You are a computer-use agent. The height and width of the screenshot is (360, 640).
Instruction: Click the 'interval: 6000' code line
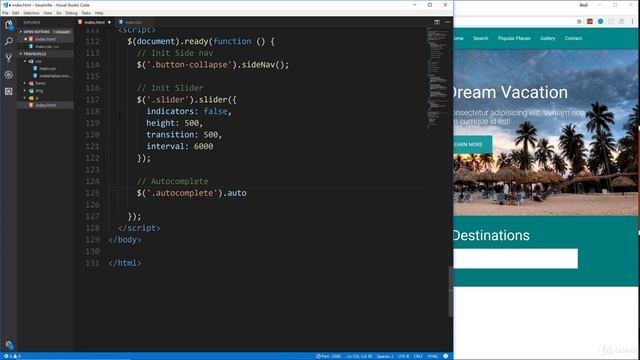[x=180, y=146]
